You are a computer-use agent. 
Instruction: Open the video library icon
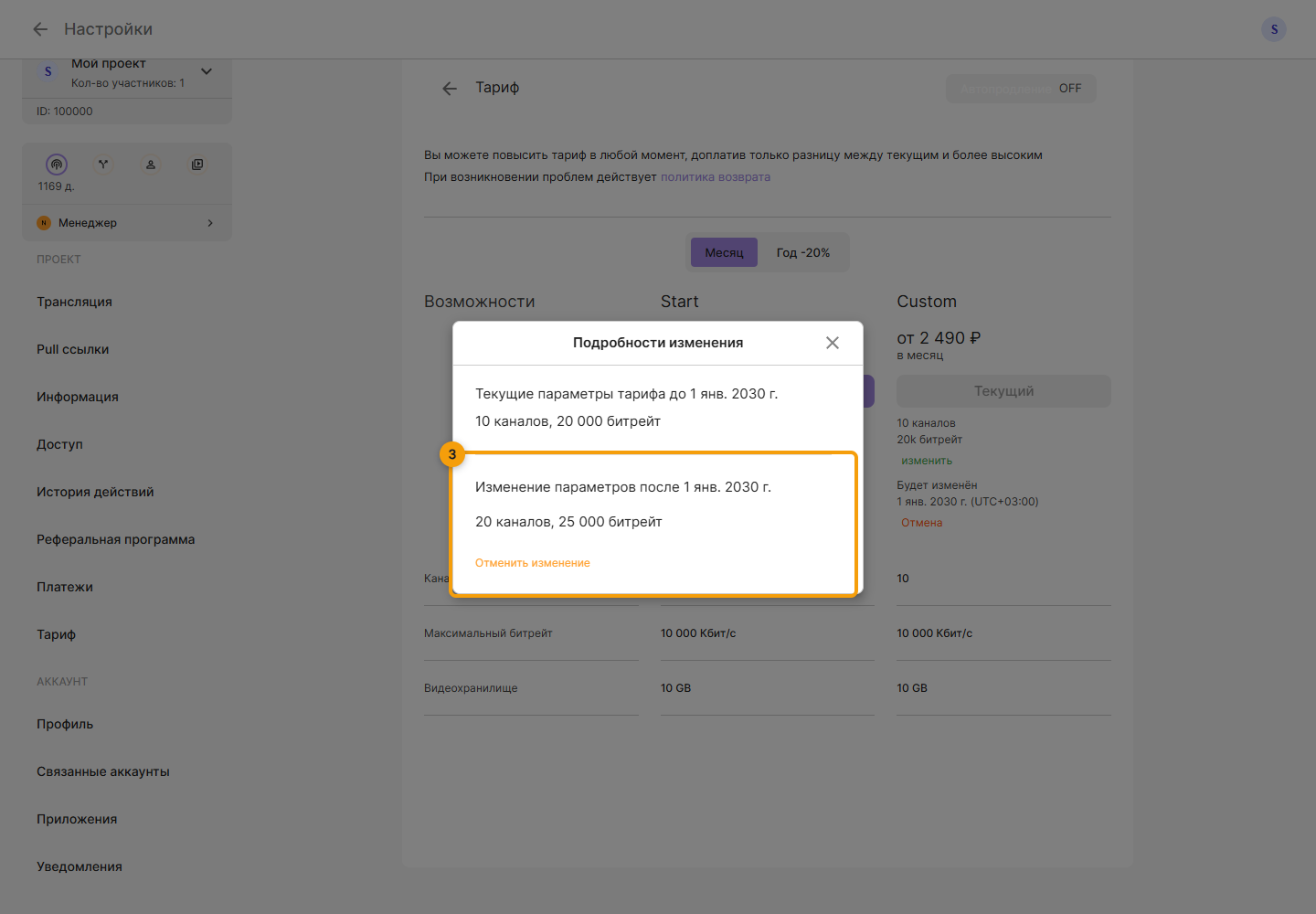pos(197,165)
